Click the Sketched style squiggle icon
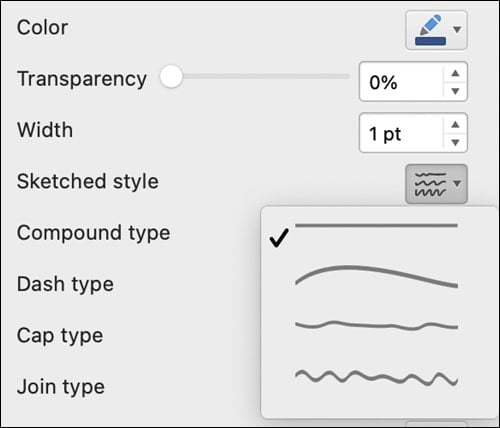The height and width of the screenshot is (428, 500). [430, 184]
